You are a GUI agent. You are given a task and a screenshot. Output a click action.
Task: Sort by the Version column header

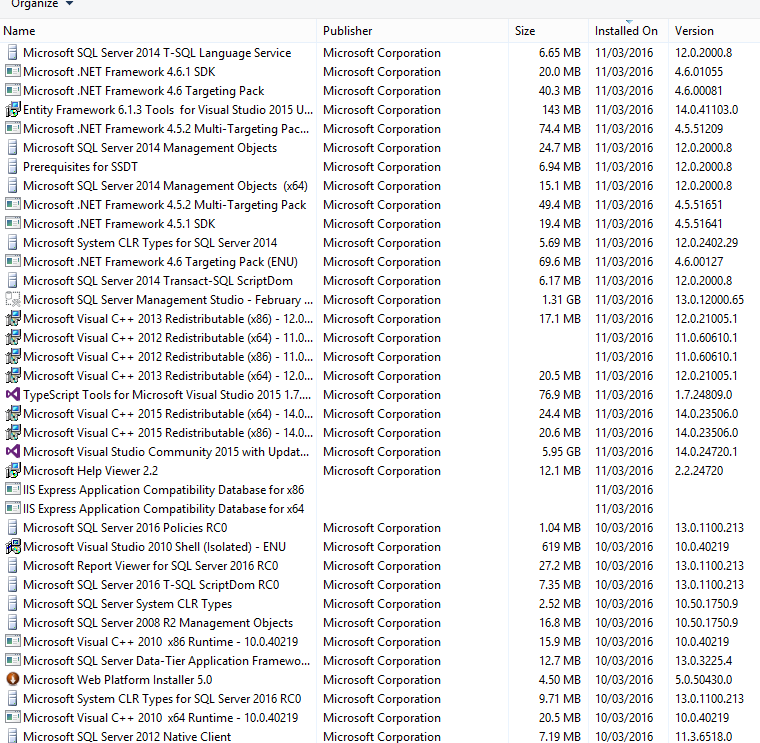pos(714,31)
